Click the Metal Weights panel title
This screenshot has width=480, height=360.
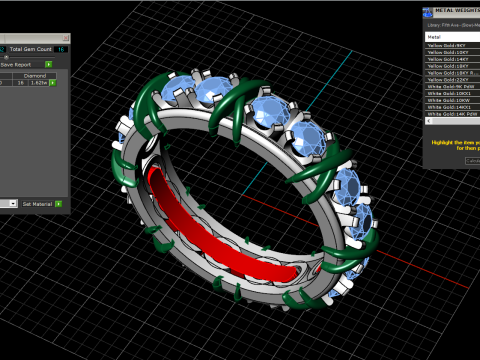[457, 10]
